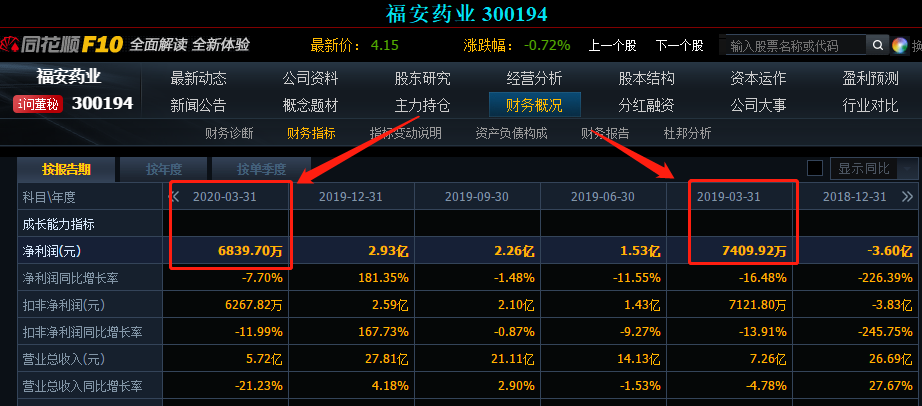Click the 同花顺 F10 logo

(x=62, y=45)
